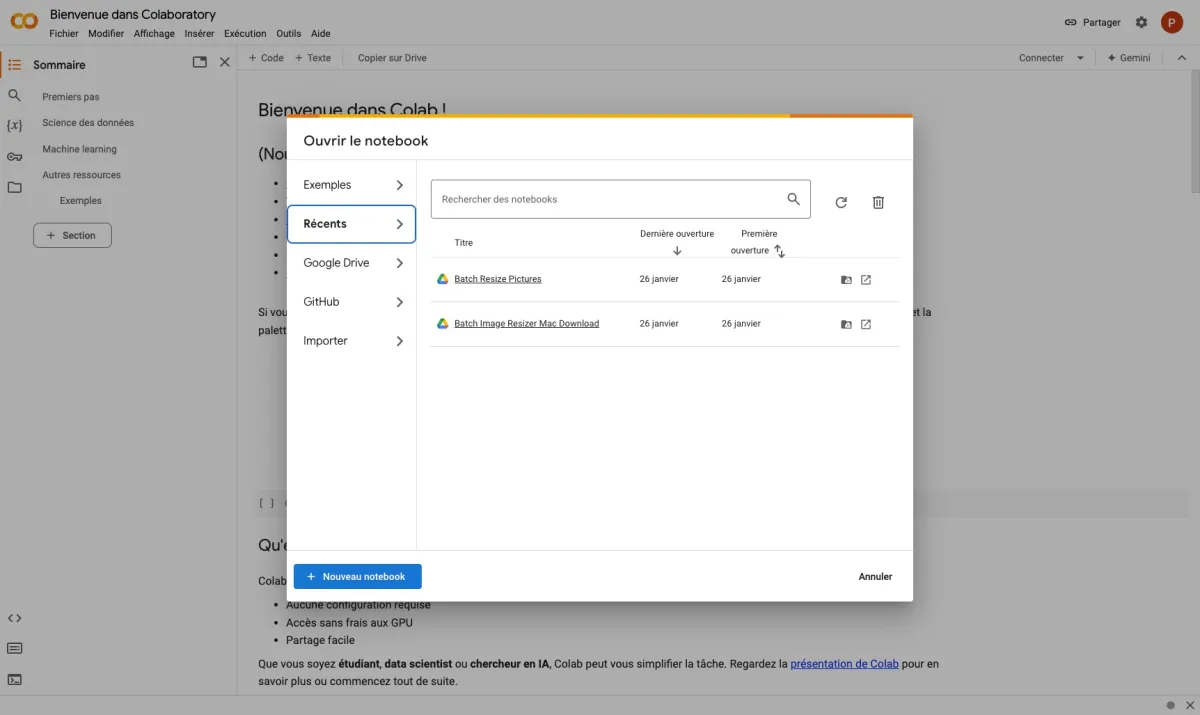Screen dimensions: 1200x715
Task: Expand the Exemples category
Action: point(351,185)
